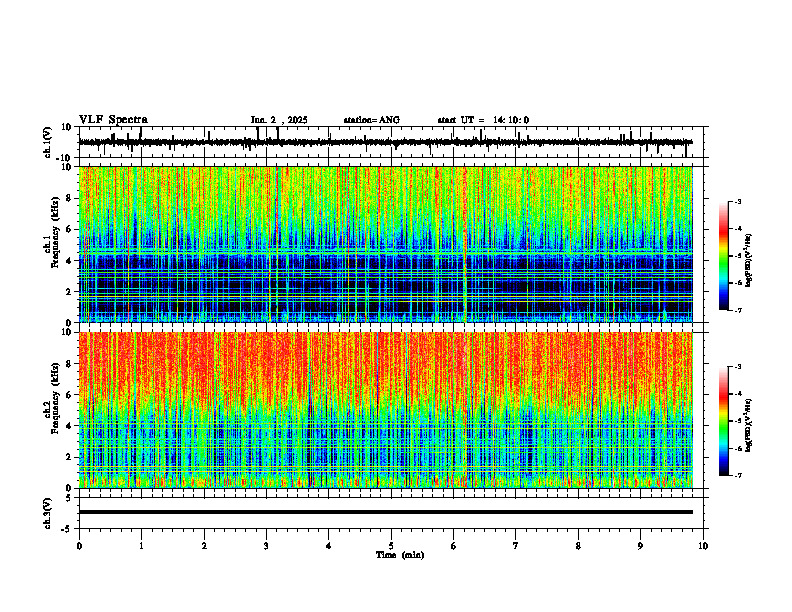Click time axis tick label "9"

[x=640, y=546]
